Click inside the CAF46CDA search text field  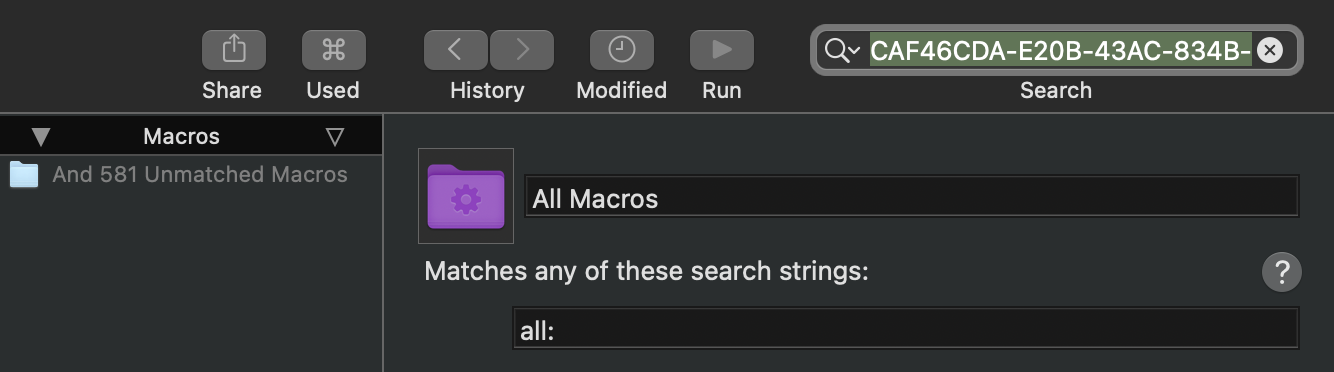click(1061, 50)
